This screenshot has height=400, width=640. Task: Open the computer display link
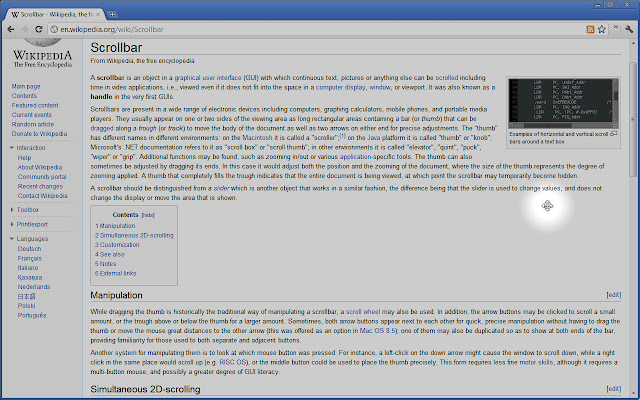click(x=341, y=87)
